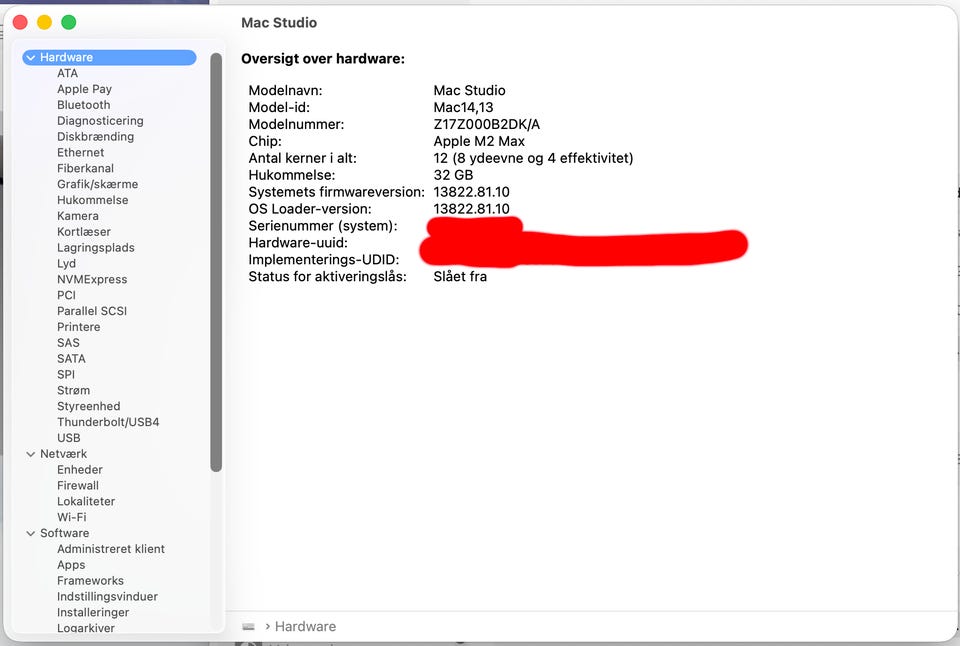
Task: Click Hardware in bottom path bar
Action: (x=305, y=626)
